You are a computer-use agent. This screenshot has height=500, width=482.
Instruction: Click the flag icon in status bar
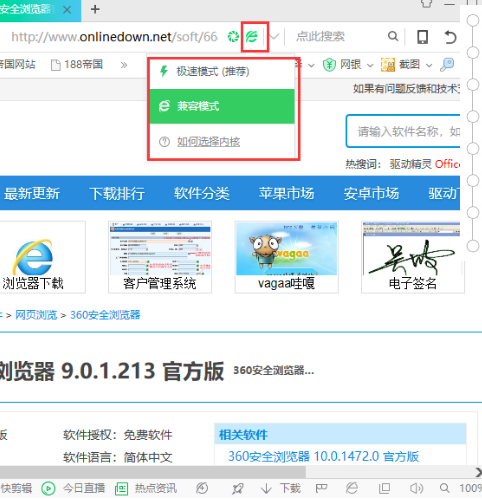[x=321, y=489]
